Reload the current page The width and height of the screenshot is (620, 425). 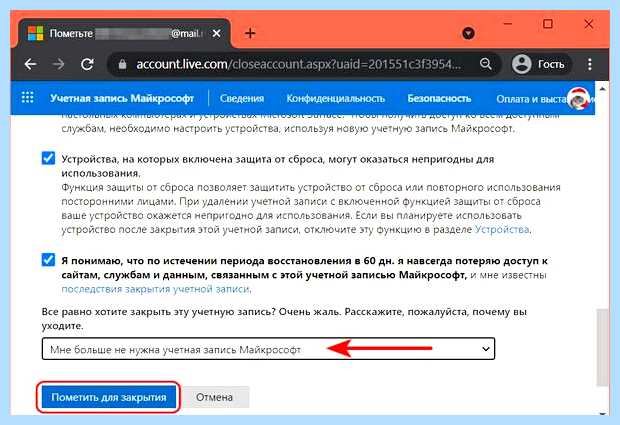tap(87, 64)
